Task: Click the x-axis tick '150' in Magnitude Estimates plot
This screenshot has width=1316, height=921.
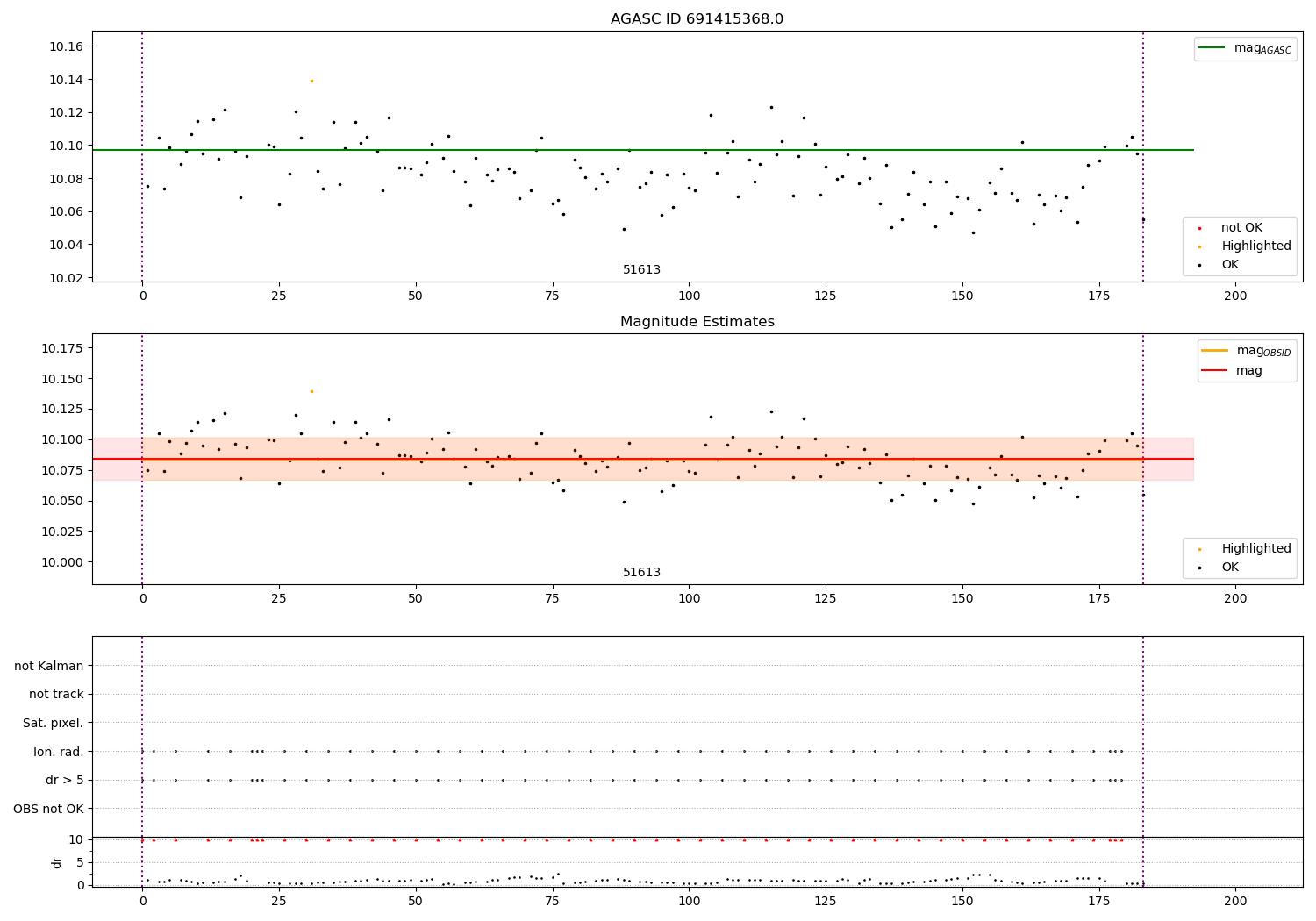Action: pyautogui.click(x=962, y=598)
